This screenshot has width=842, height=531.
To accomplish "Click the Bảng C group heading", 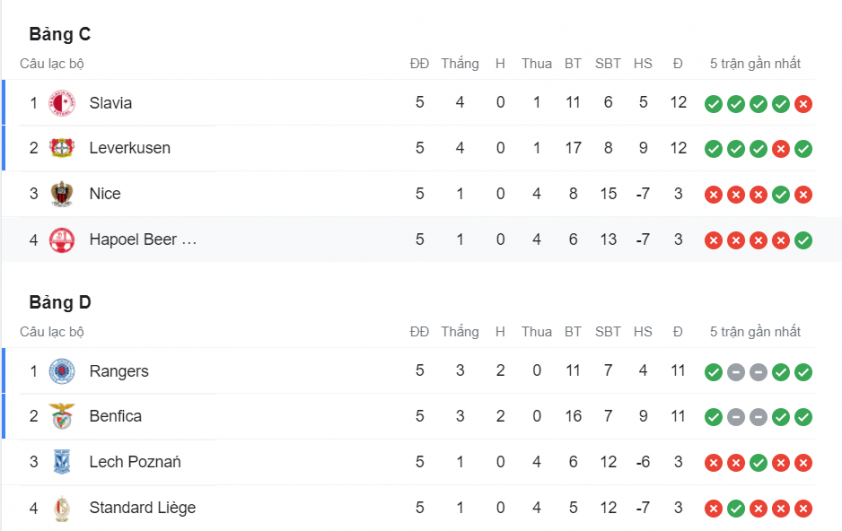I will click(x=60, y=34).
